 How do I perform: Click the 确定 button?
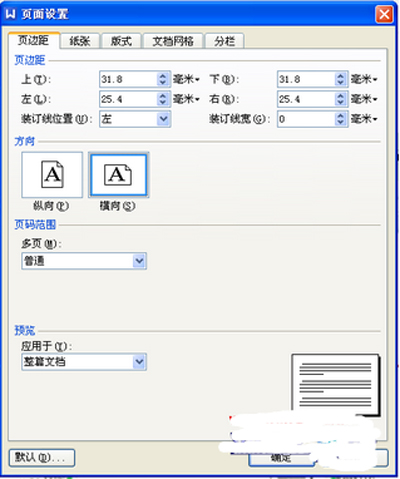(282, 459)
